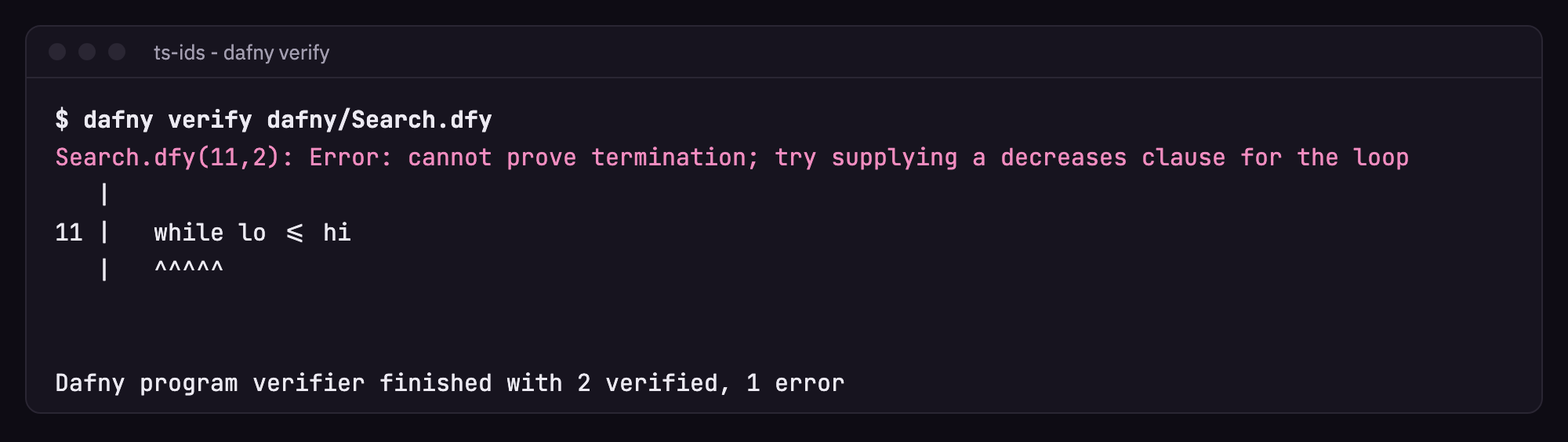
Task: Click the third window control dot
Action: click(x=117, y=52)
